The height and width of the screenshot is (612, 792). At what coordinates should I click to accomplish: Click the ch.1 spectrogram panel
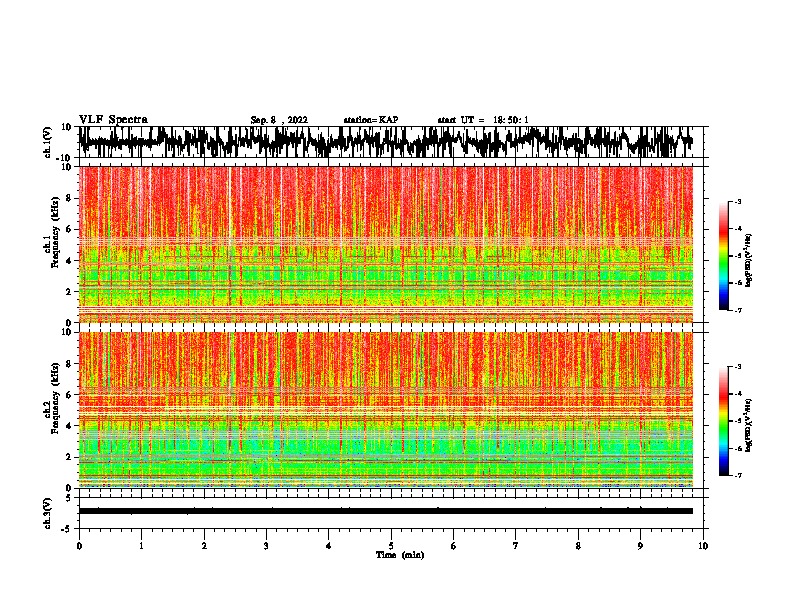click(386, 244)
